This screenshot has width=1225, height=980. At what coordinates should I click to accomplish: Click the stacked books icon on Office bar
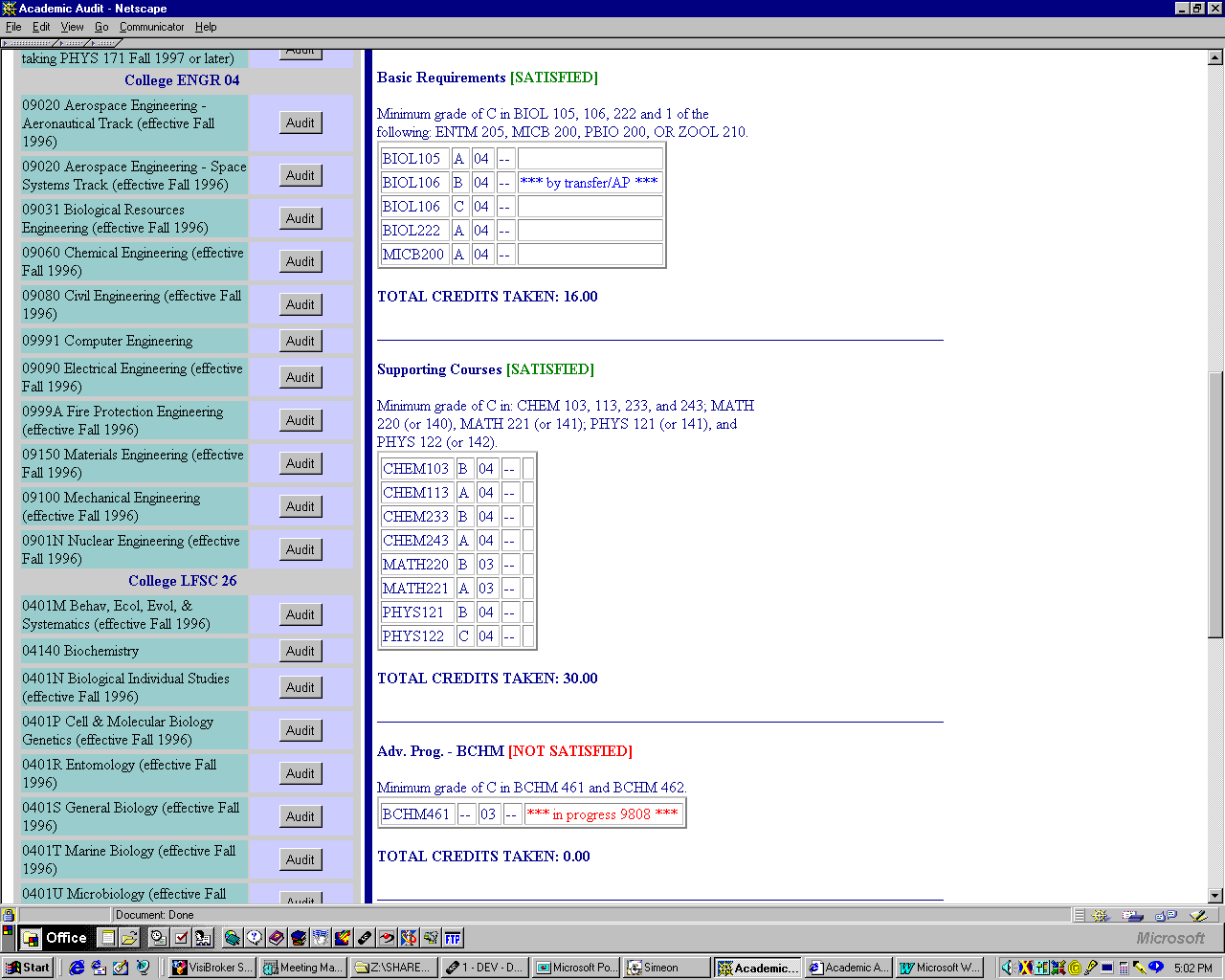(x=299, y=938)
